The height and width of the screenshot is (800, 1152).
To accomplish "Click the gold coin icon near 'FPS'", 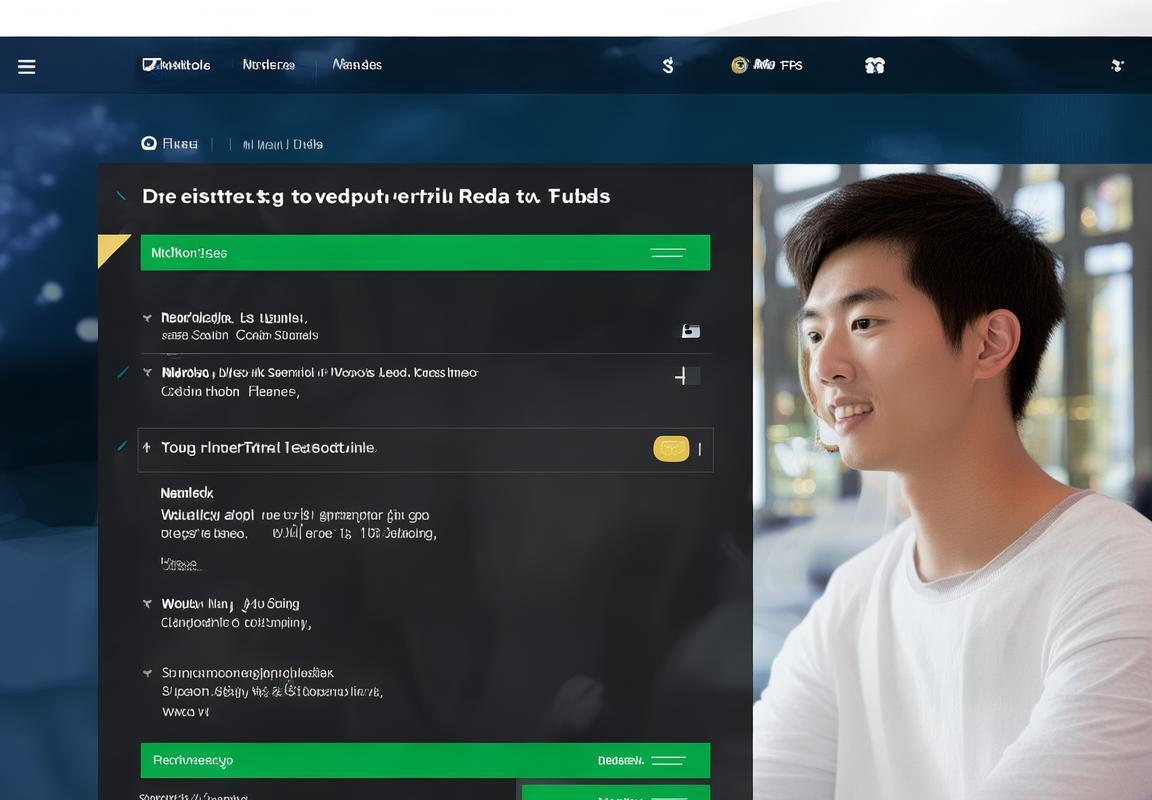I will coord(739,65).
